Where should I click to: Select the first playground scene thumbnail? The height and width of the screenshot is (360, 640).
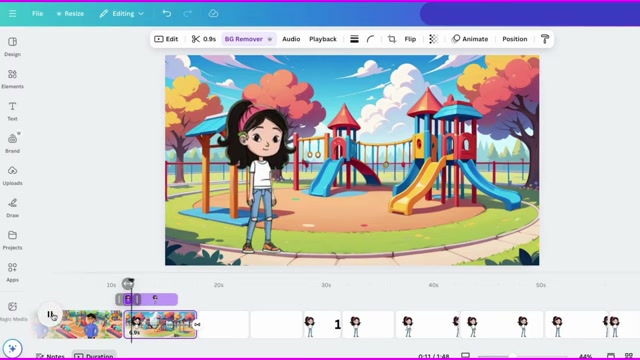80,324
